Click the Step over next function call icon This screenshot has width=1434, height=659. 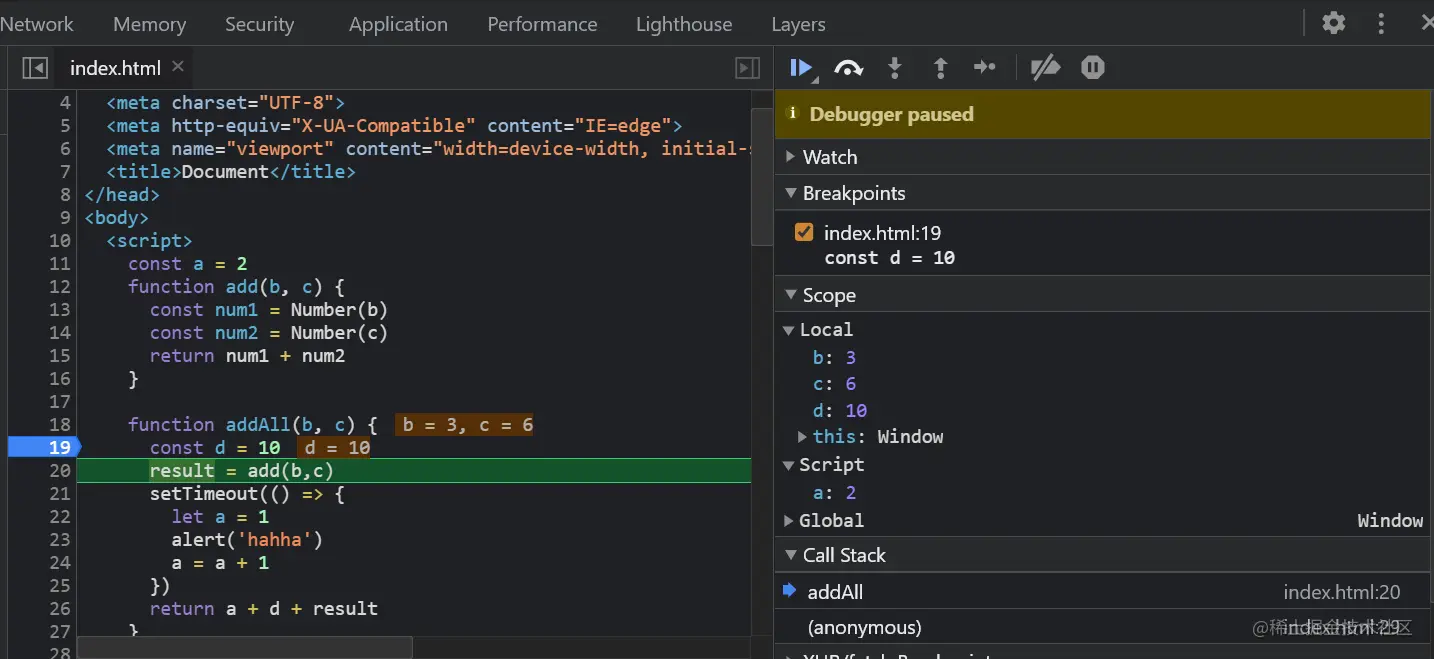click(x=848, y=68)
